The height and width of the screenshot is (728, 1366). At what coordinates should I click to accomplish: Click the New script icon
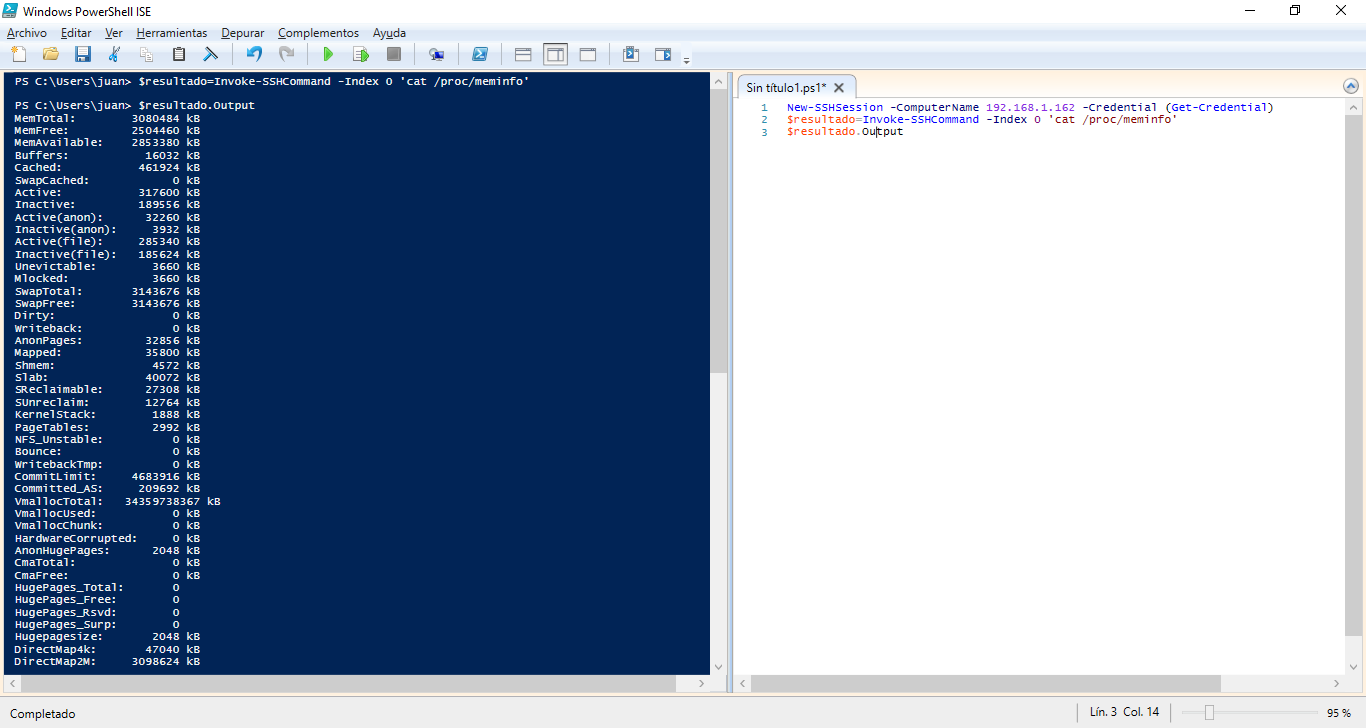[19, 54]
